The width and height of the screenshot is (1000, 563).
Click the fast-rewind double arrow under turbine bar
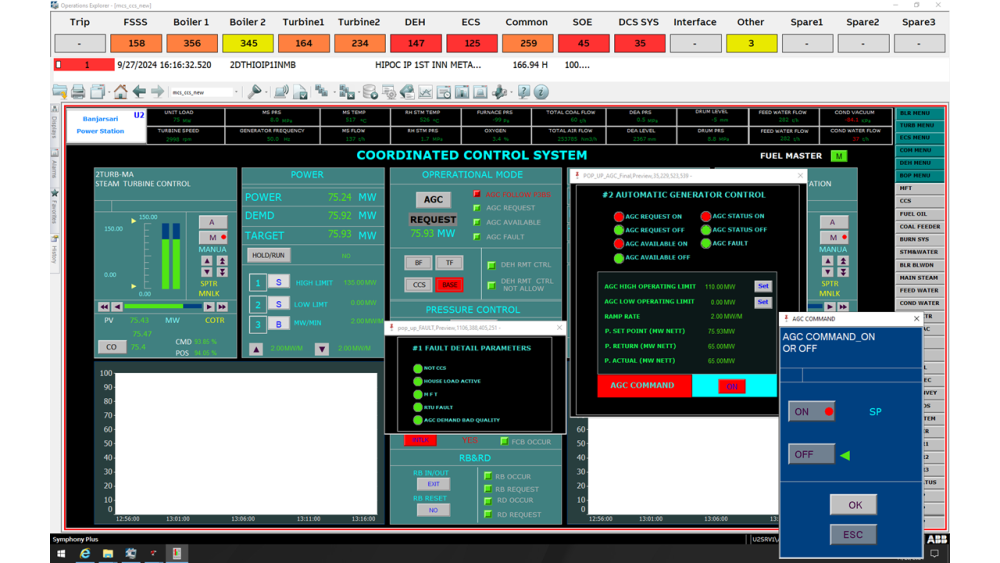(x=104, y=307)
